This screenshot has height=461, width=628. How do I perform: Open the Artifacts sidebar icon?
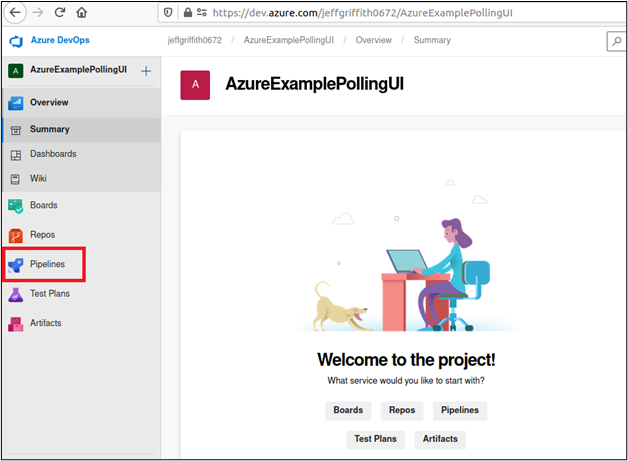[x=16, y=324]
